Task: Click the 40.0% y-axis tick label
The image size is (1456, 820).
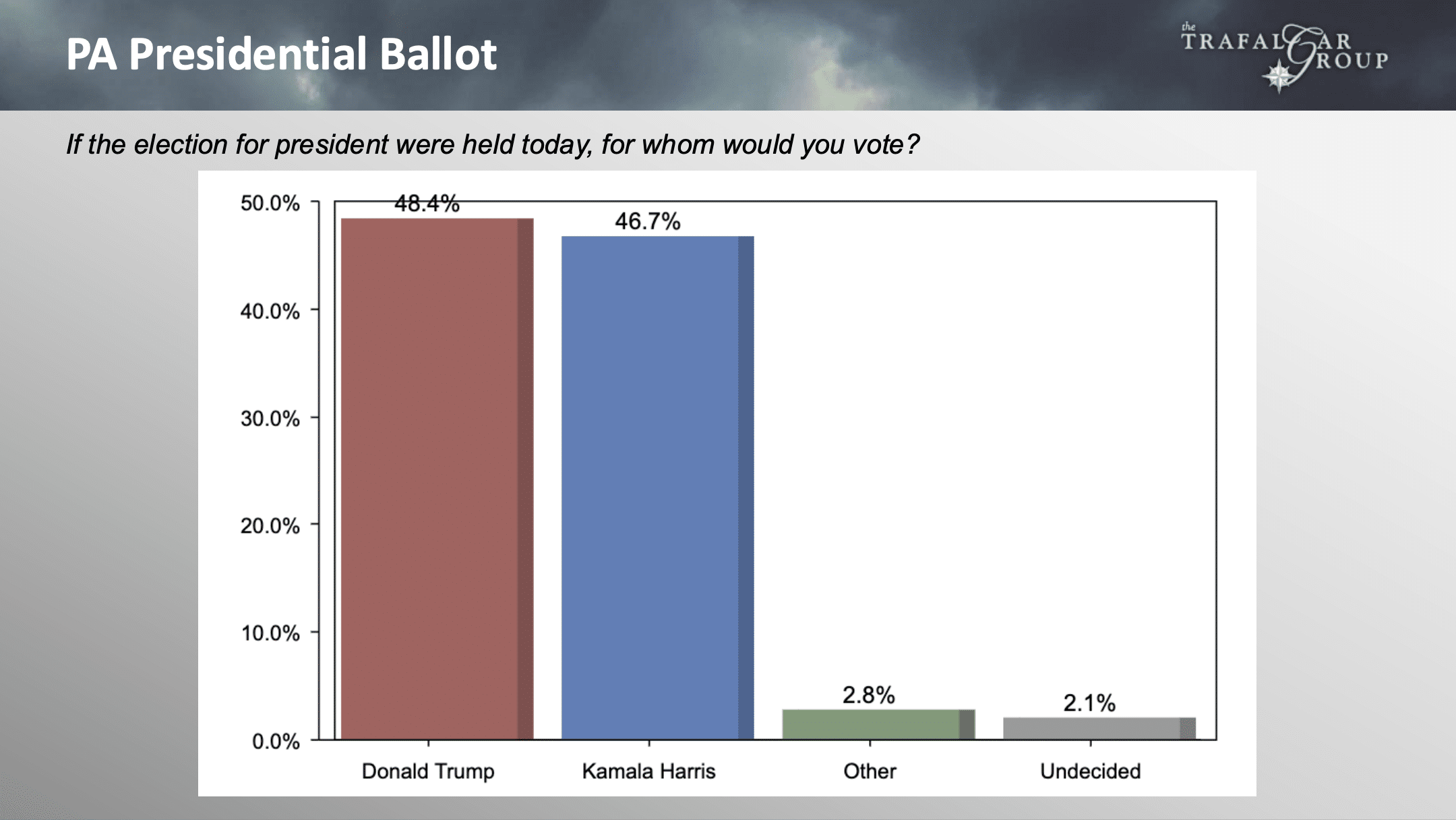Action: pos(270,311)
